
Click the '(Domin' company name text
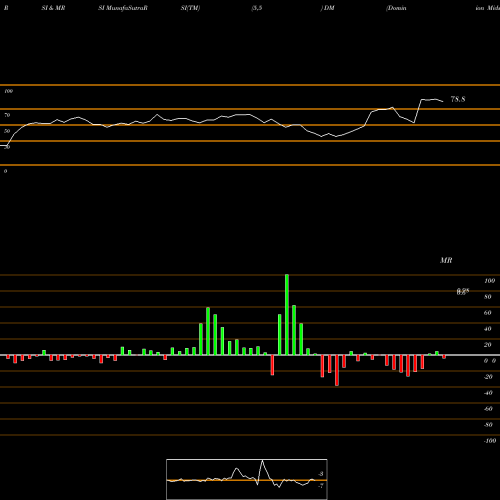[x=396, y=8]
